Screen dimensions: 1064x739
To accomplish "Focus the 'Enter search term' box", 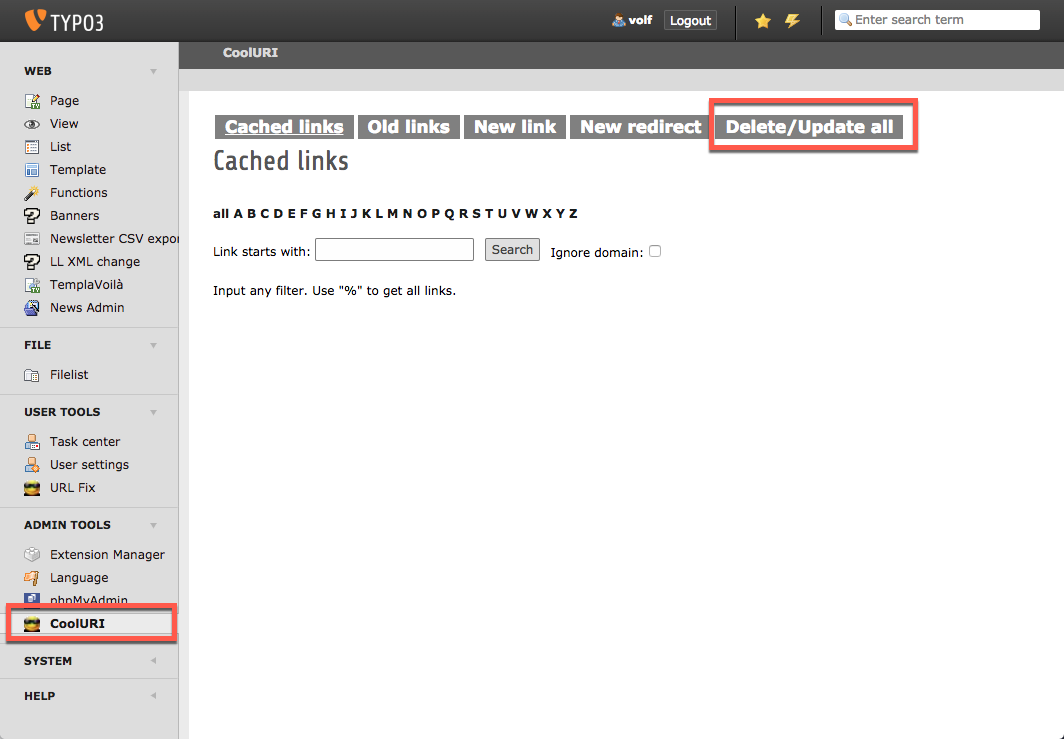I will (x=936, y=20).
